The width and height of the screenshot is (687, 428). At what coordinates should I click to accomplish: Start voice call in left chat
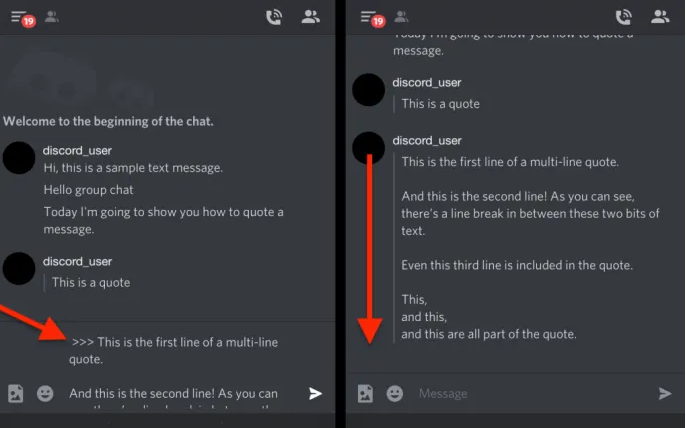tap(274, 17)
